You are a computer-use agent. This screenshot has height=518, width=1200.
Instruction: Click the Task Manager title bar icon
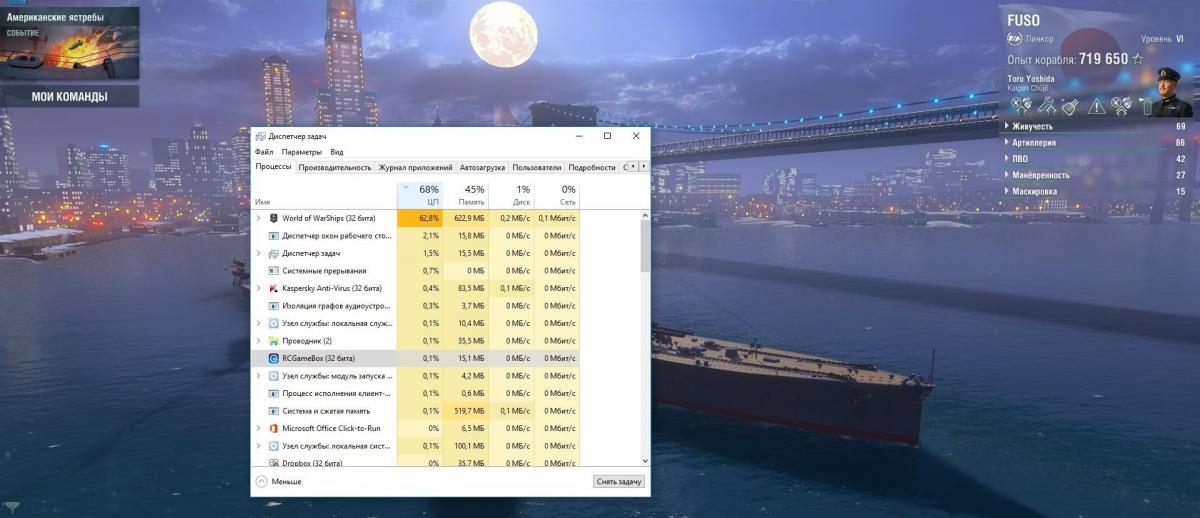point(261,136)
